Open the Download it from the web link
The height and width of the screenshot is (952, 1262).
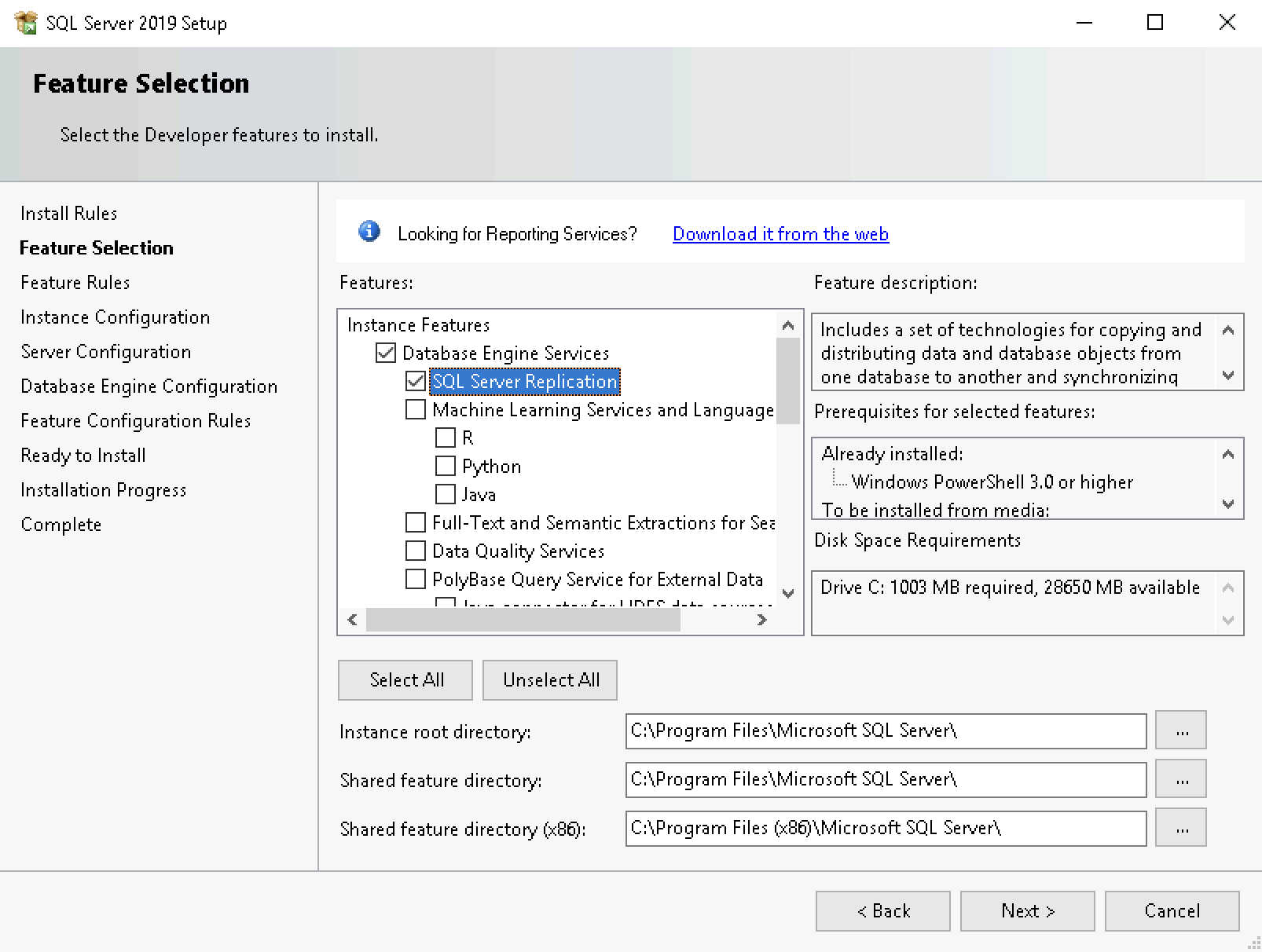coord(780,234)
